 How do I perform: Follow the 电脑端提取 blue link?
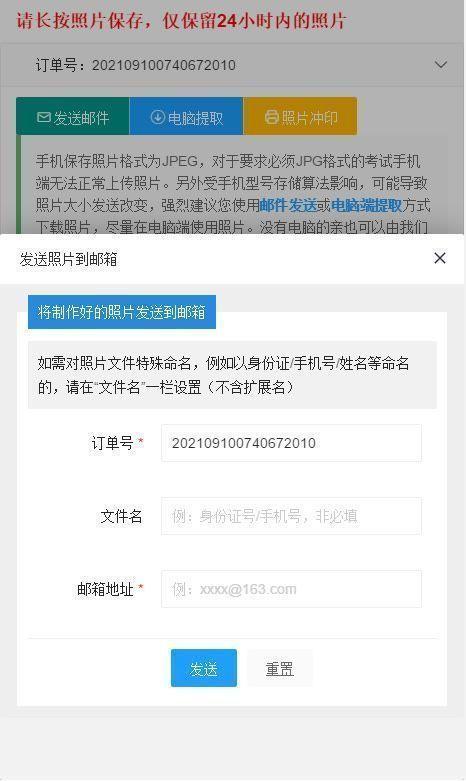[x=366, y=205]
